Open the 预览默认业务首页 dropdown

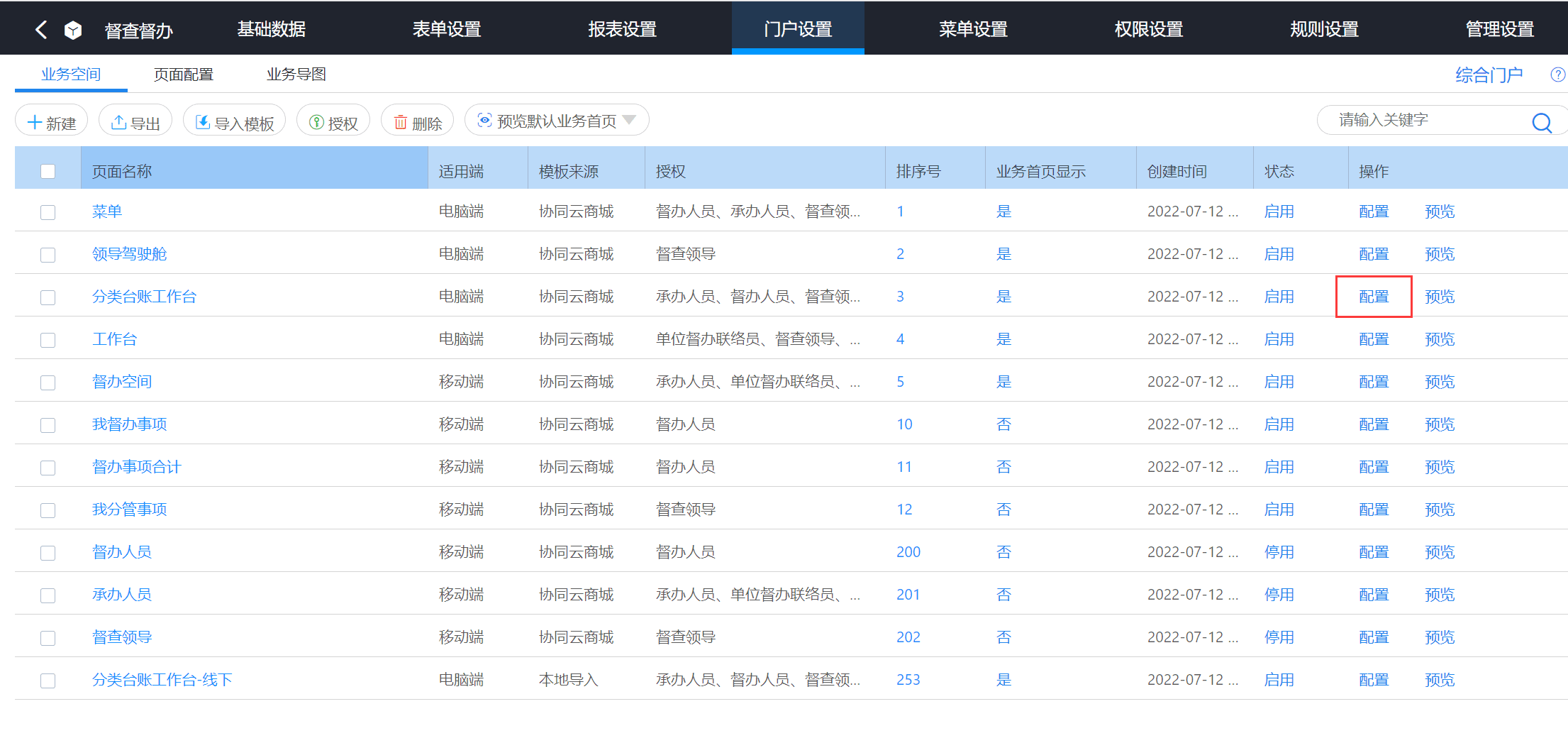click(x=557, y=121)
